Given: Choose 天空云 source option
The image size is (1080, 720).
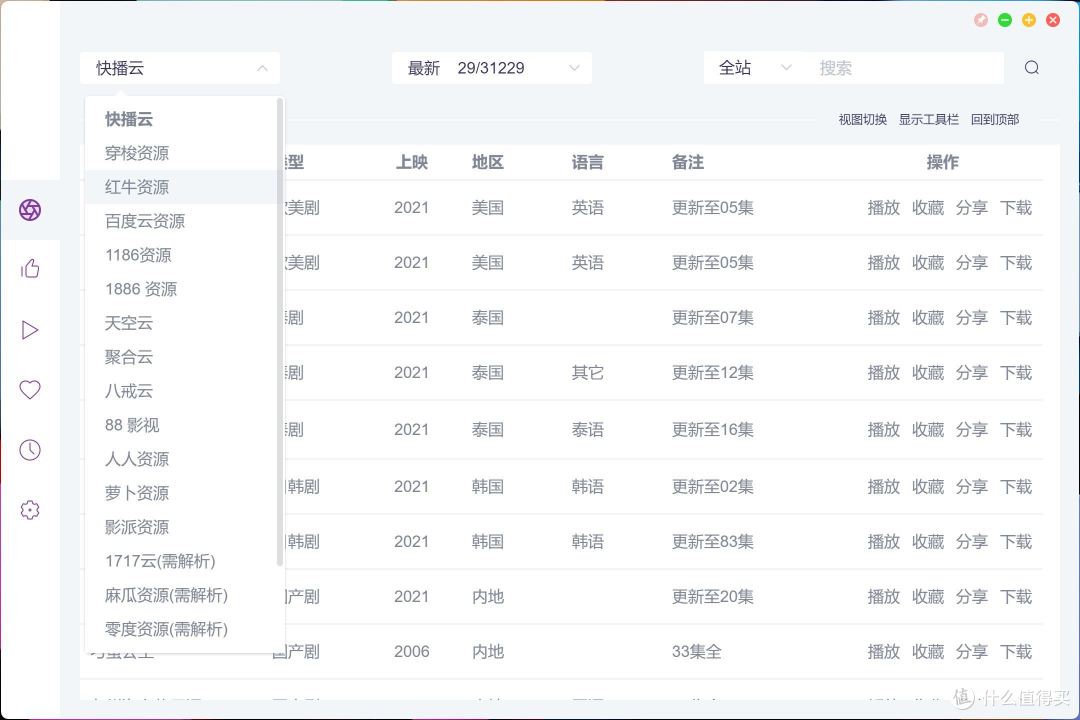Looking at the screenshot, I should [180, 323].
